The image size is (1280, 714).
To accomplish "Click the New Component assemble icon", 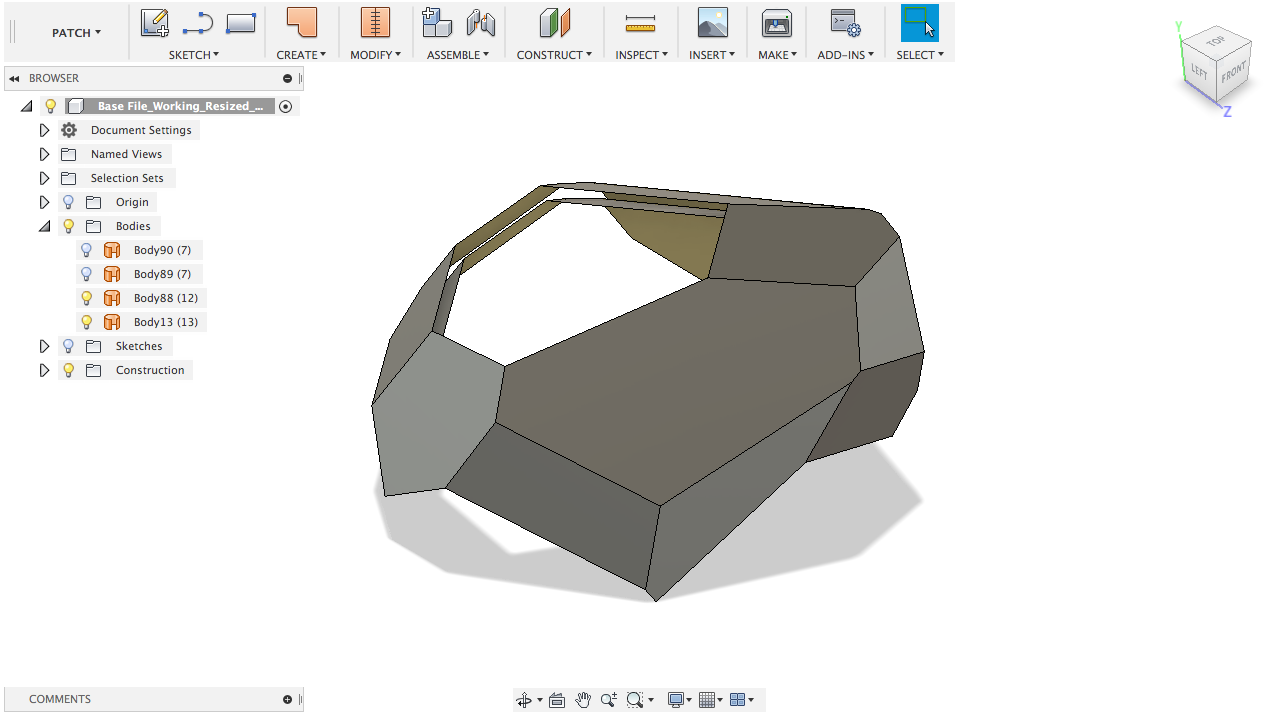I will point(437,23).
